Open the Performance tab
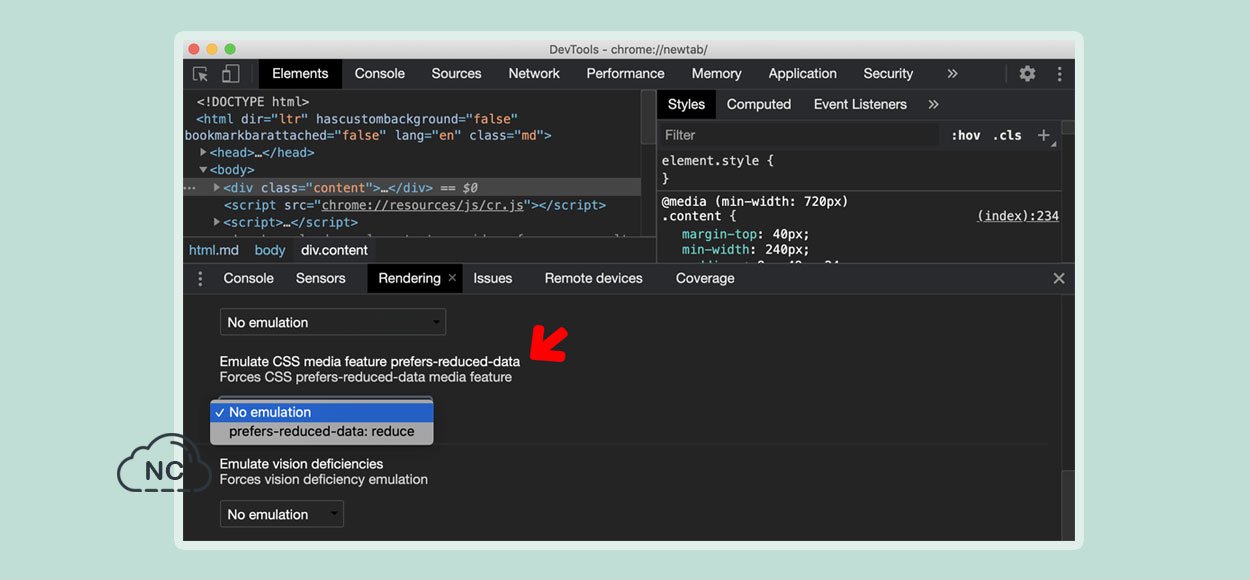The image size is (1250, 580). point(626,74)
